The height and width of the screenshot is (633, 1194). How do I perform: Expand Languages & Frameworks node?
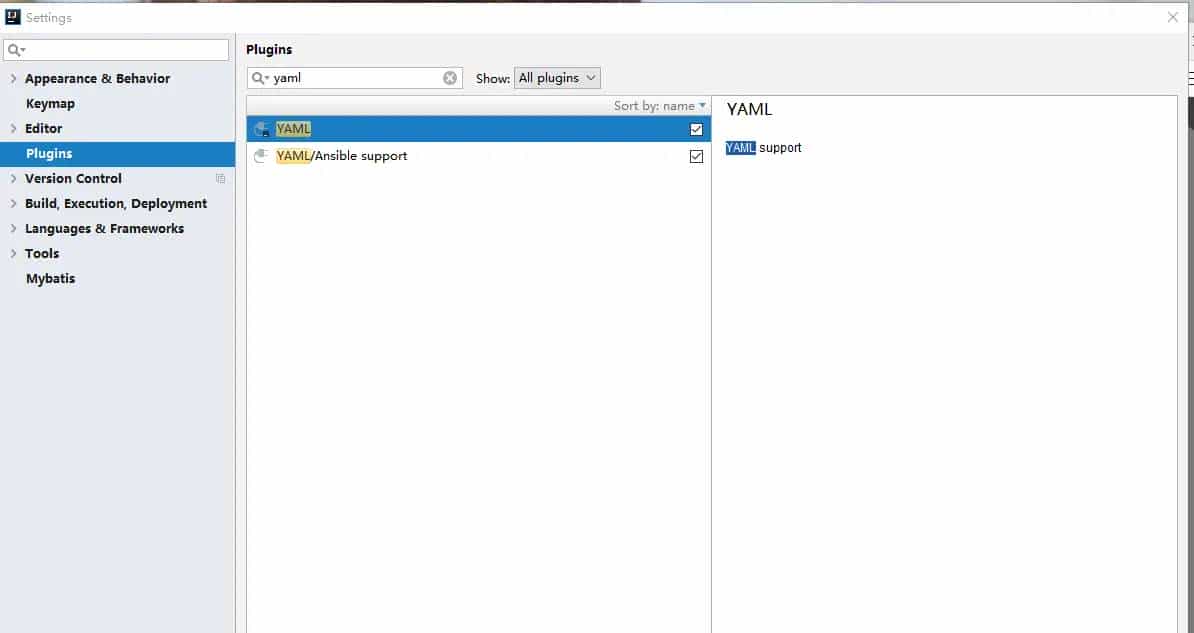(13, 229)
